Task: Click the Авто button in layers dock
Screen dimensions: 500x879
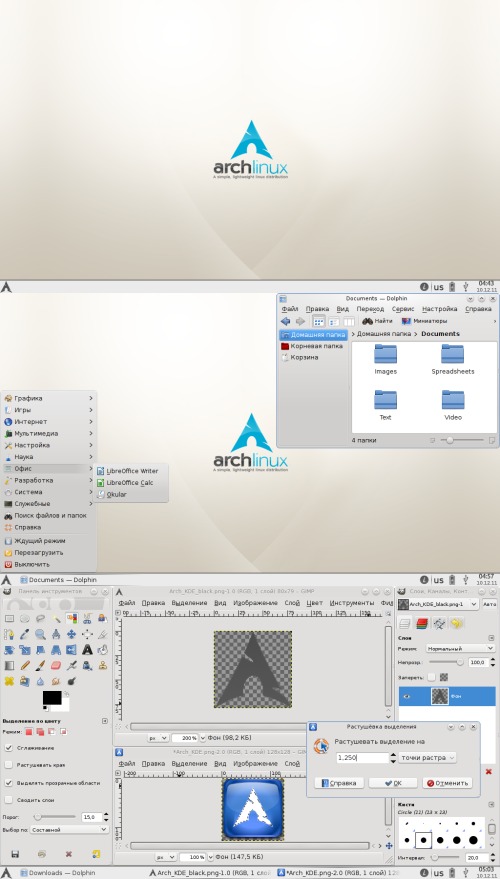Action: [489, 604]
